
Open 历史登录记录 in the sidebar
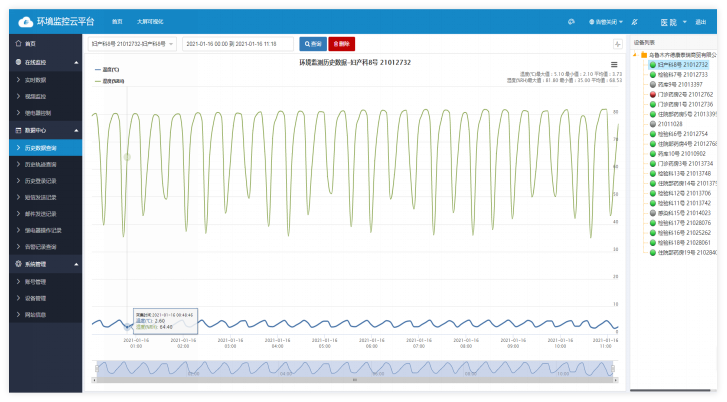tap(45, 181)
